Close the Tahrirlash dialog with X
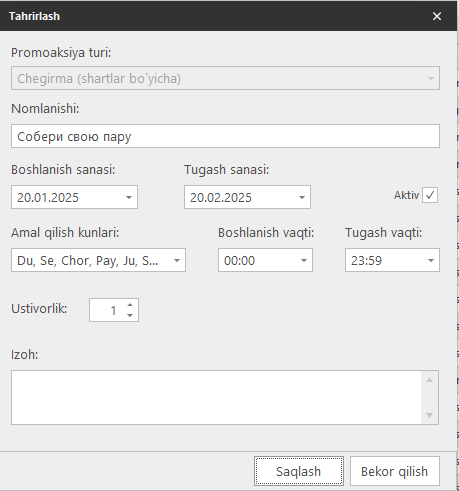This screenshot has width=459, height=491. point(437,16)
